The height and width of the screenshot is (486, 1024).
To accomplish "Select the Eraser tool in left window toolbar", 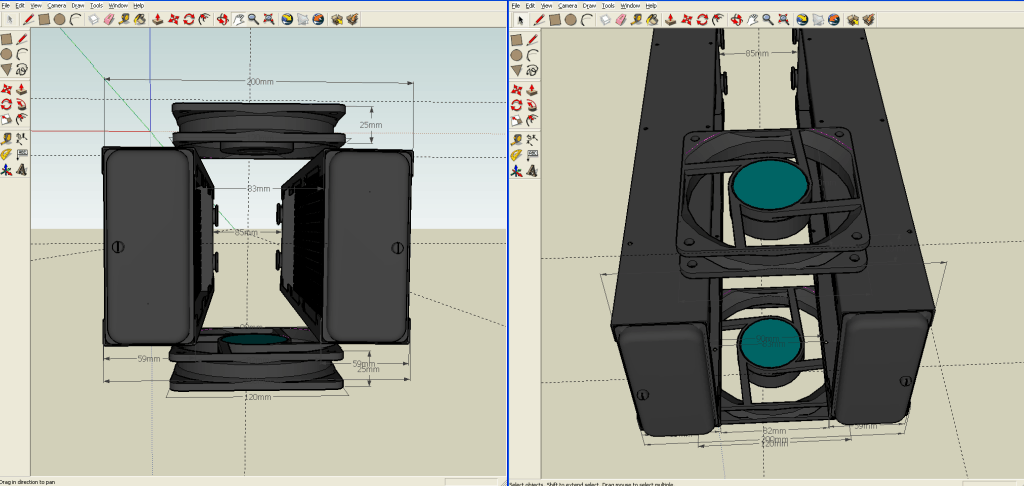I will (x=109, y=19).
